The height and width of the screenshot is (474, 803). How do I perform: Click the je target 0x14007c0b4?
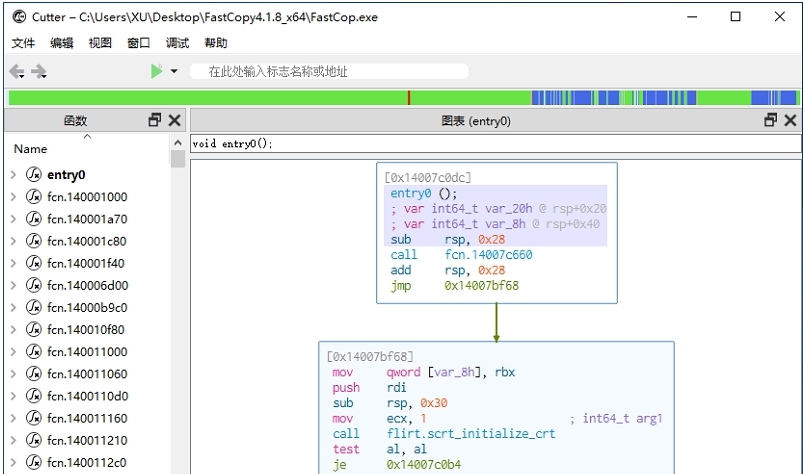click(x=424, y=464)
